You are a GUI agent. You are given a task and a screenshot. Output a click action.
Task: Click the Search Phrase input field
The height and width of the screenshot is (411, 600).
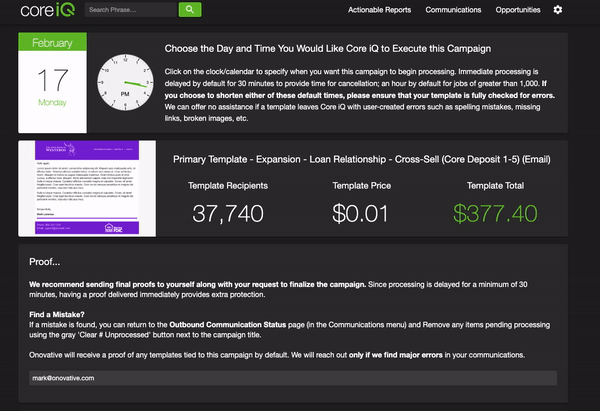pyautogui.click(x=130, y=10)
